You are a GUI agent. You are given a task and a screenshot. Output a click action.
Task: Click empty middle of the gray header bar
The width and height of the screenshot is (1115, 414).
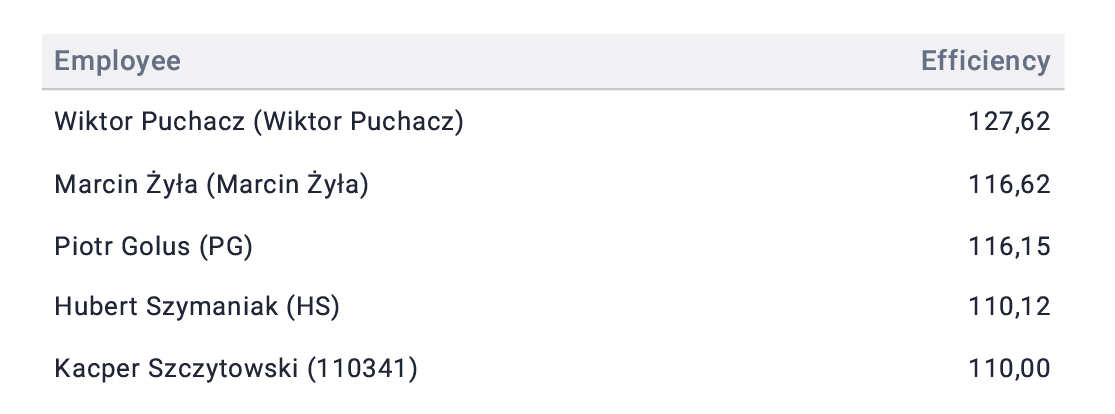point(551,61)
